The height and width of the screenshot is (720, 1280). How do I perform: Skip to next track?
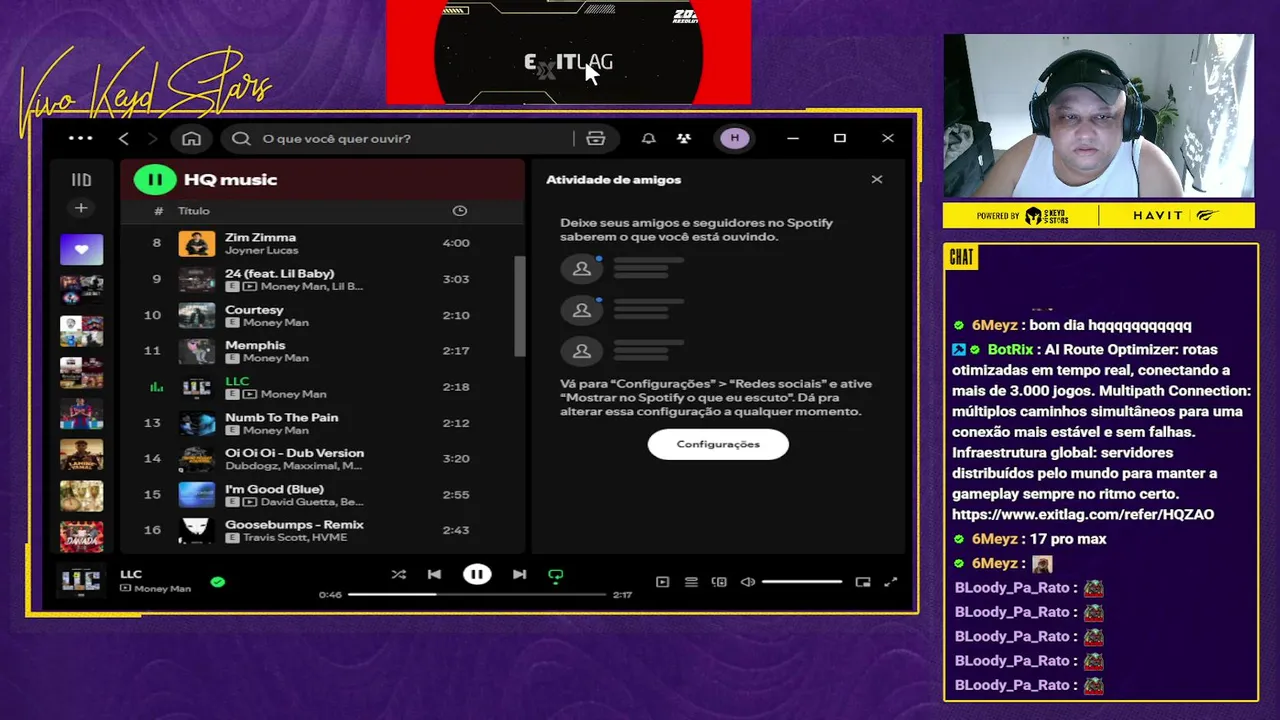point(519,574)
